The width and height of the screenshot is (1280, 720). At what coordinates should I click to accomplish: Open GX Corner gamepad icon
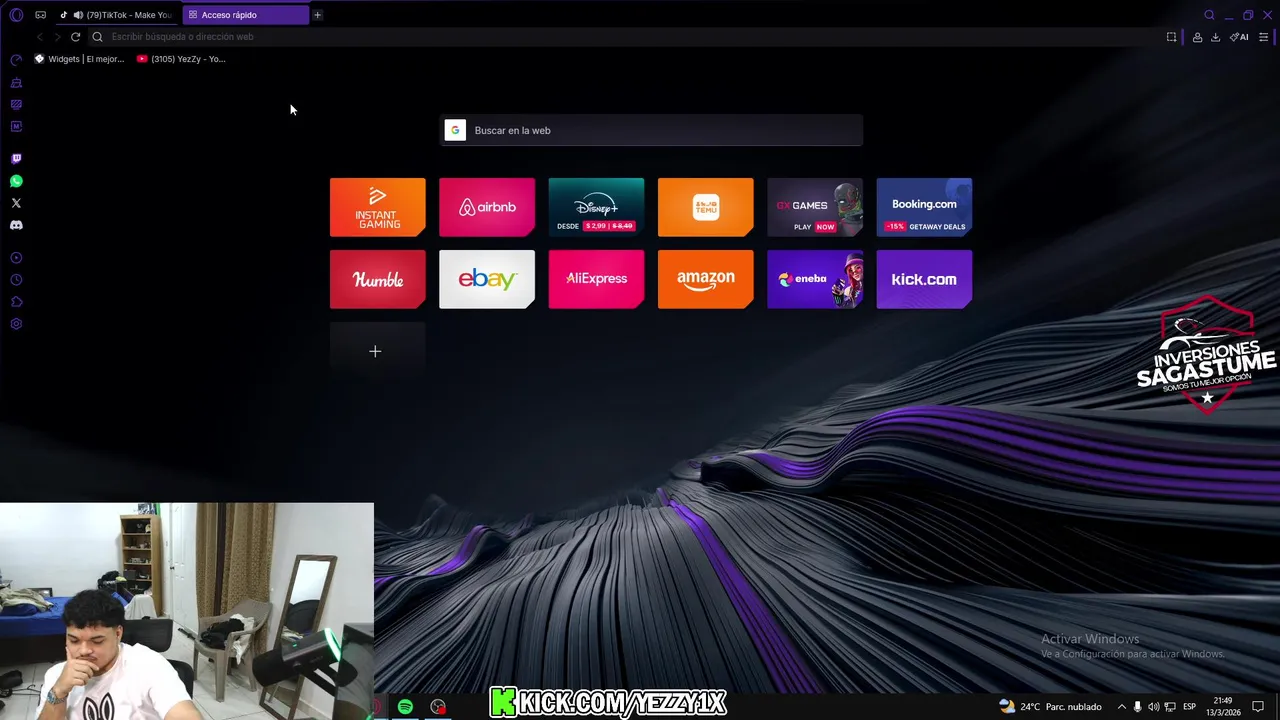(40, 15)
